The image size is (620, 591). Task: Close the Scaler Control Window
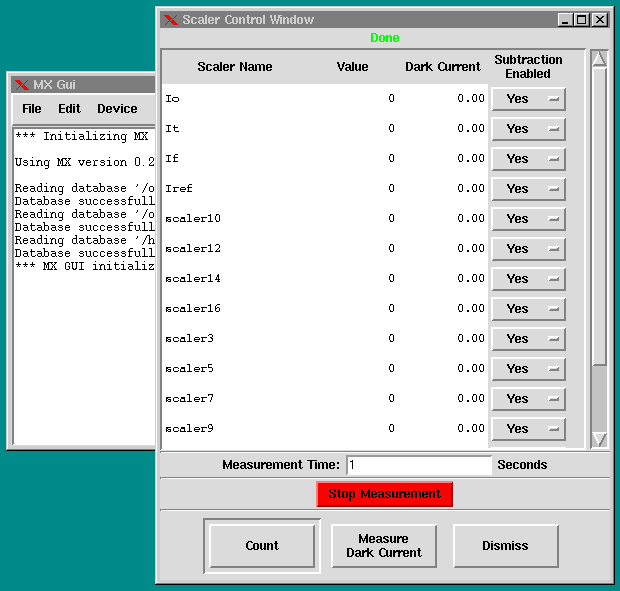tap(599, 19)
